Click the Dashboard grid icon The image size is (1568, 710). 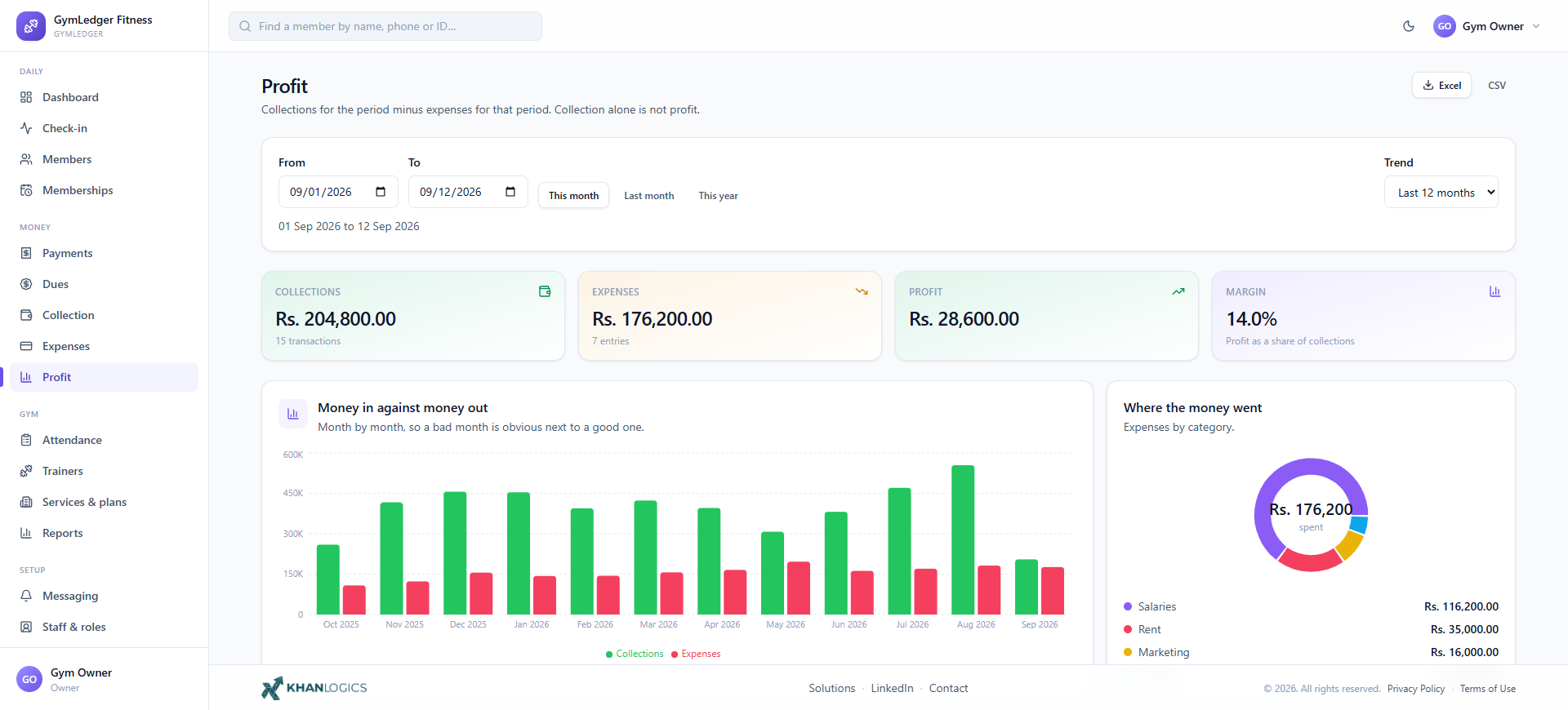26,97
